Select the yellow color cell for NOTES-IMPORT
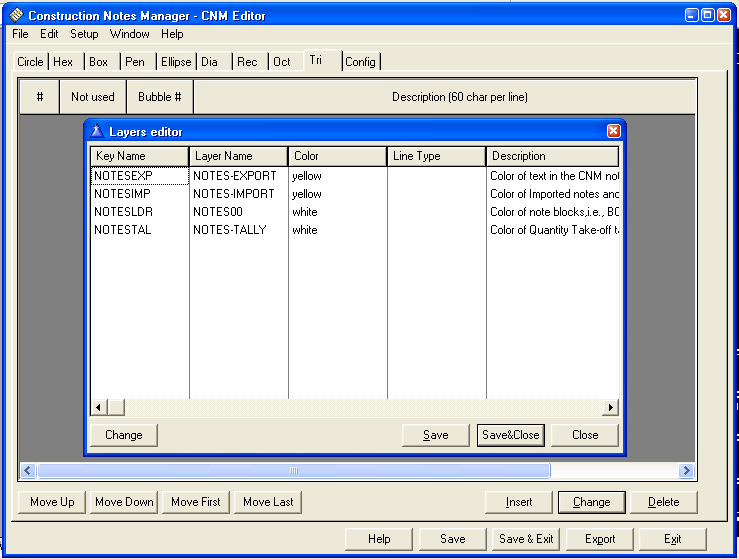 tap(307, 194)
